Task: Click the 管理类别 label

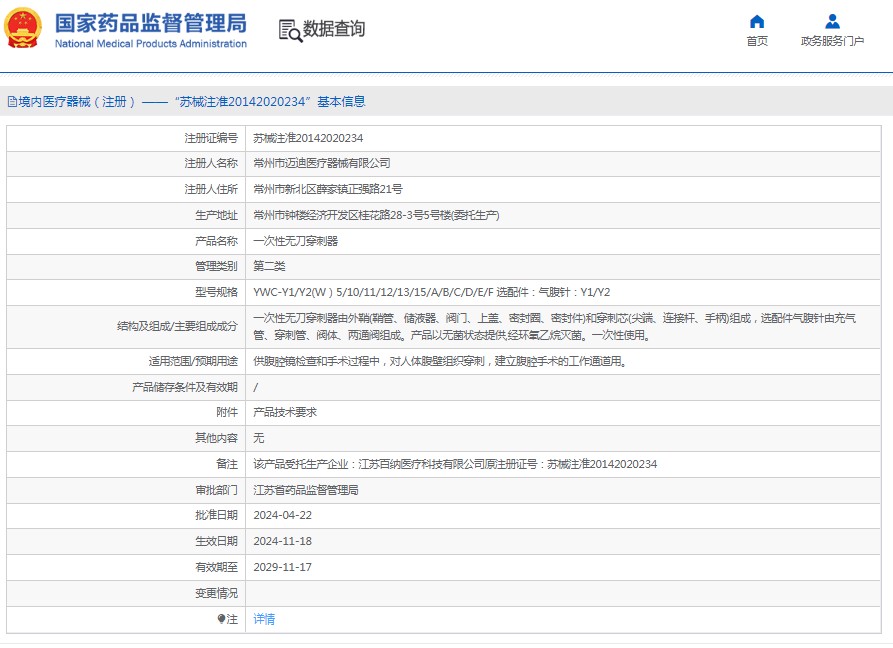Action: click(x=216, y=266)
